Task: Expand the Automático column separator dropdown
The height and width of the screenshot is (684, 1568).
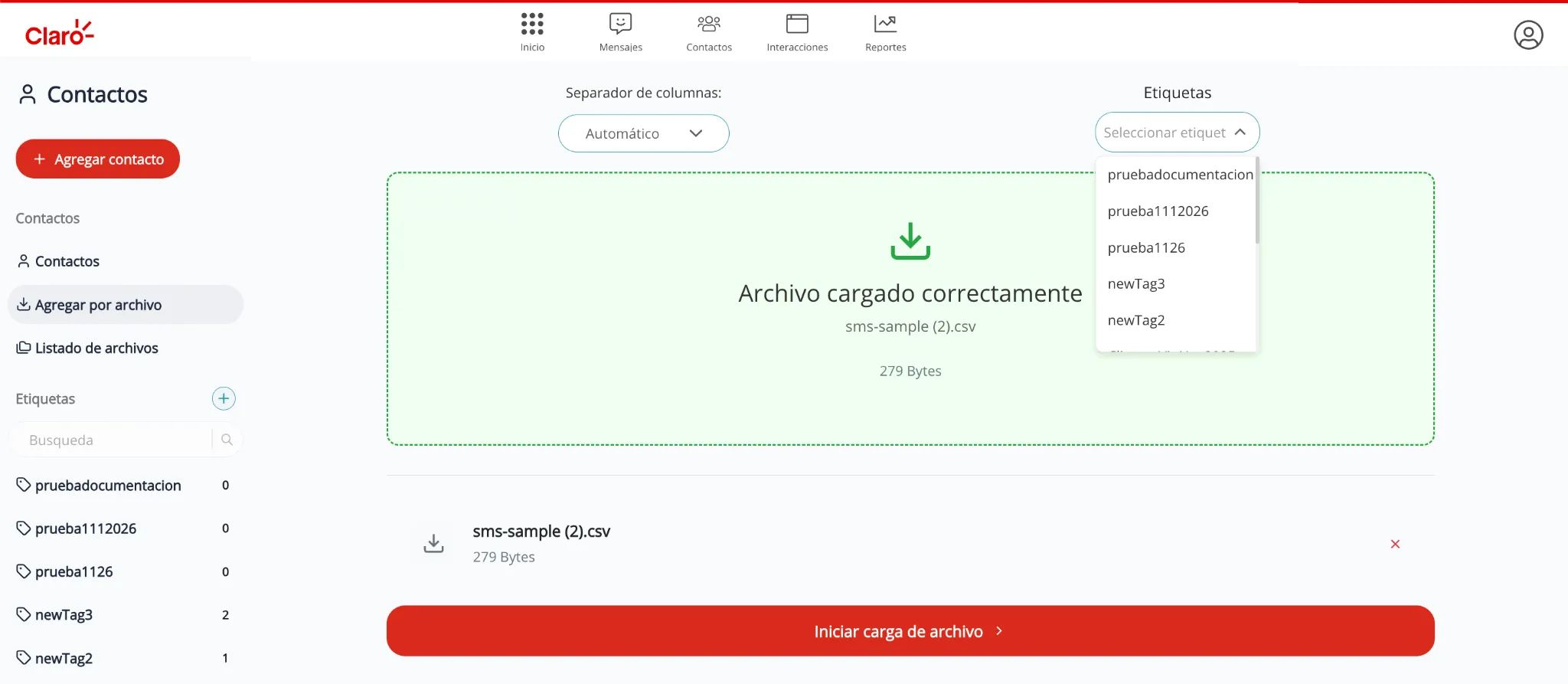Action: pos(643,133)
